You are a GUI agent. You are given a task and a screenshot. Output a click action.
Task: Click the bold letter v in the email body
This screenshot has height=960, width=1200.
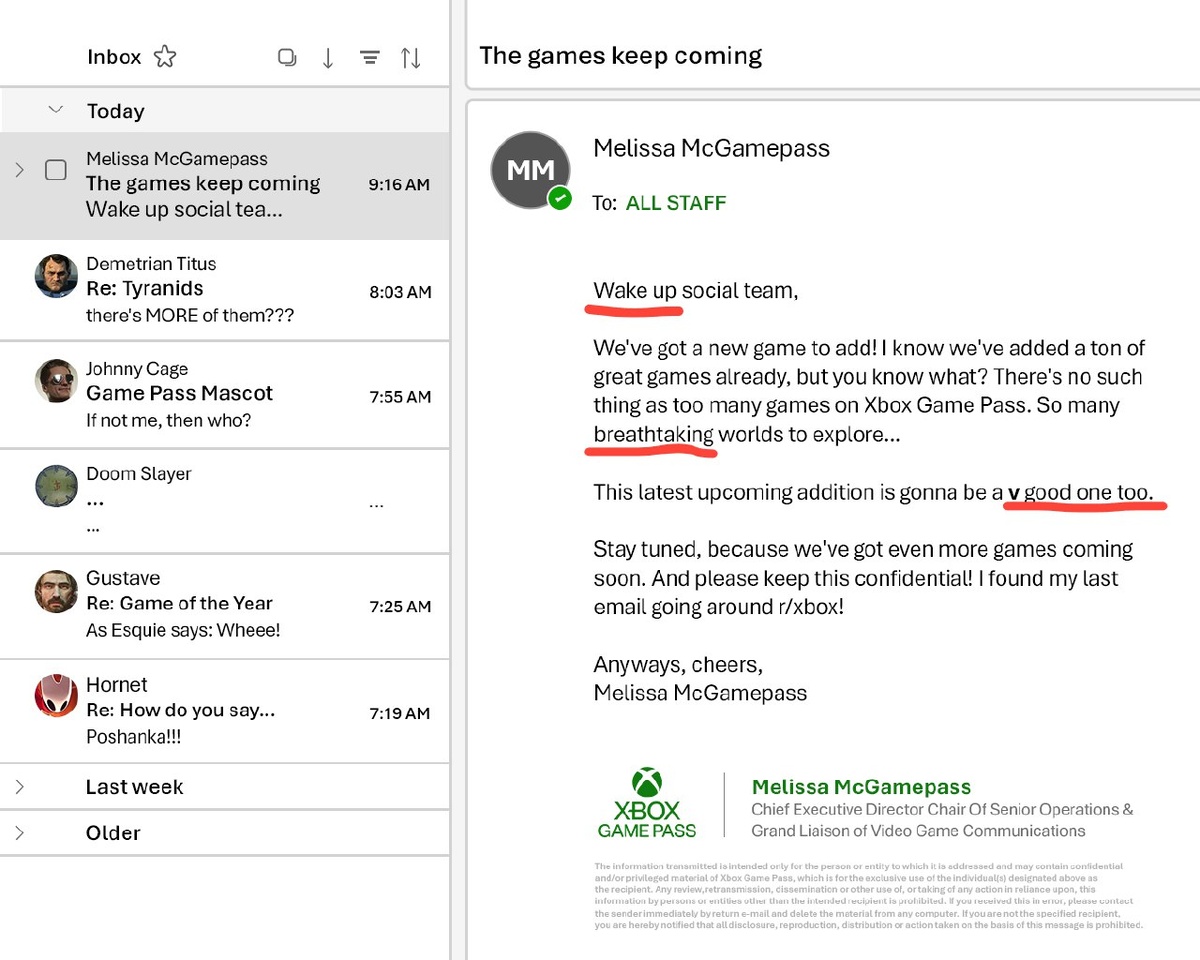point(1014,493)
